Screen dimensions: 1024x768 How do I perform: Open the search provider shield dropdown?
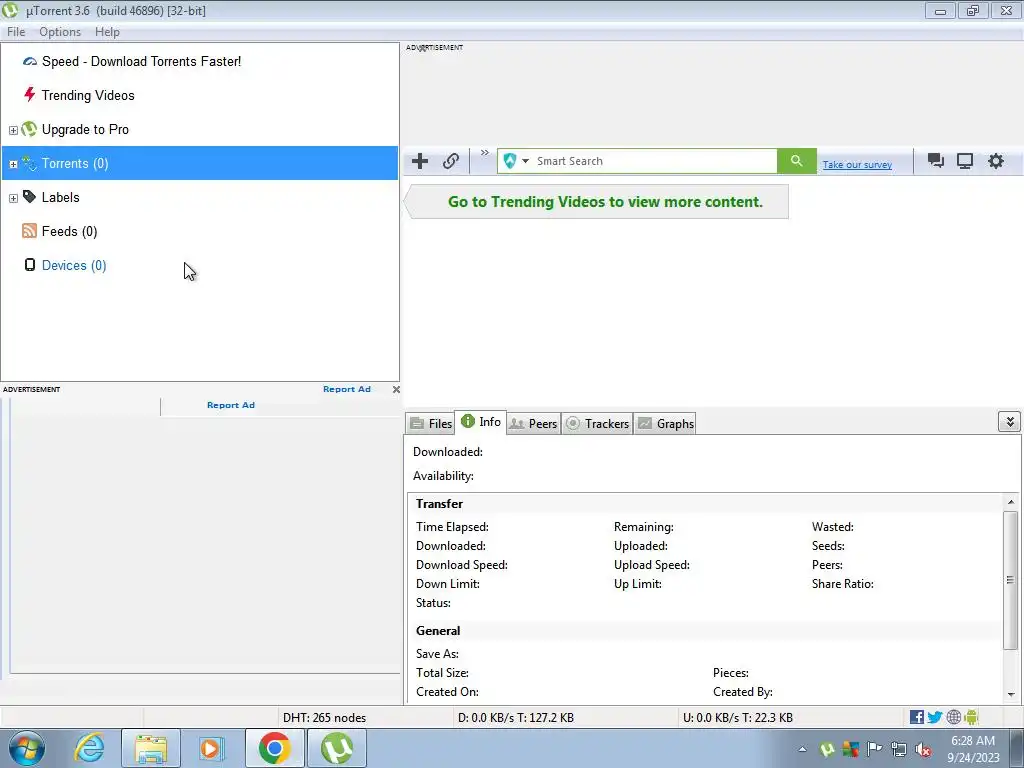515,161
